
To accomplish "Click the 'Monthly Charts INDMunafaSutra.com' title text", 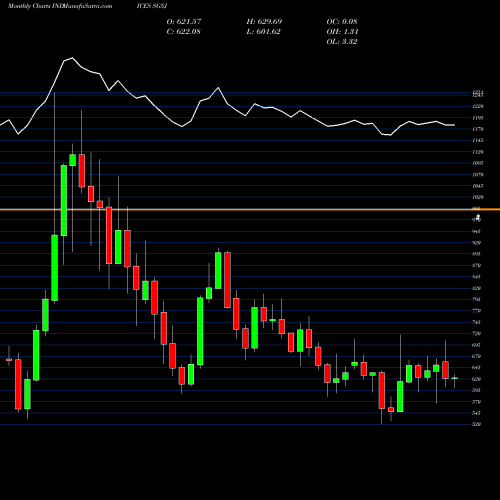I will [60, 6].
